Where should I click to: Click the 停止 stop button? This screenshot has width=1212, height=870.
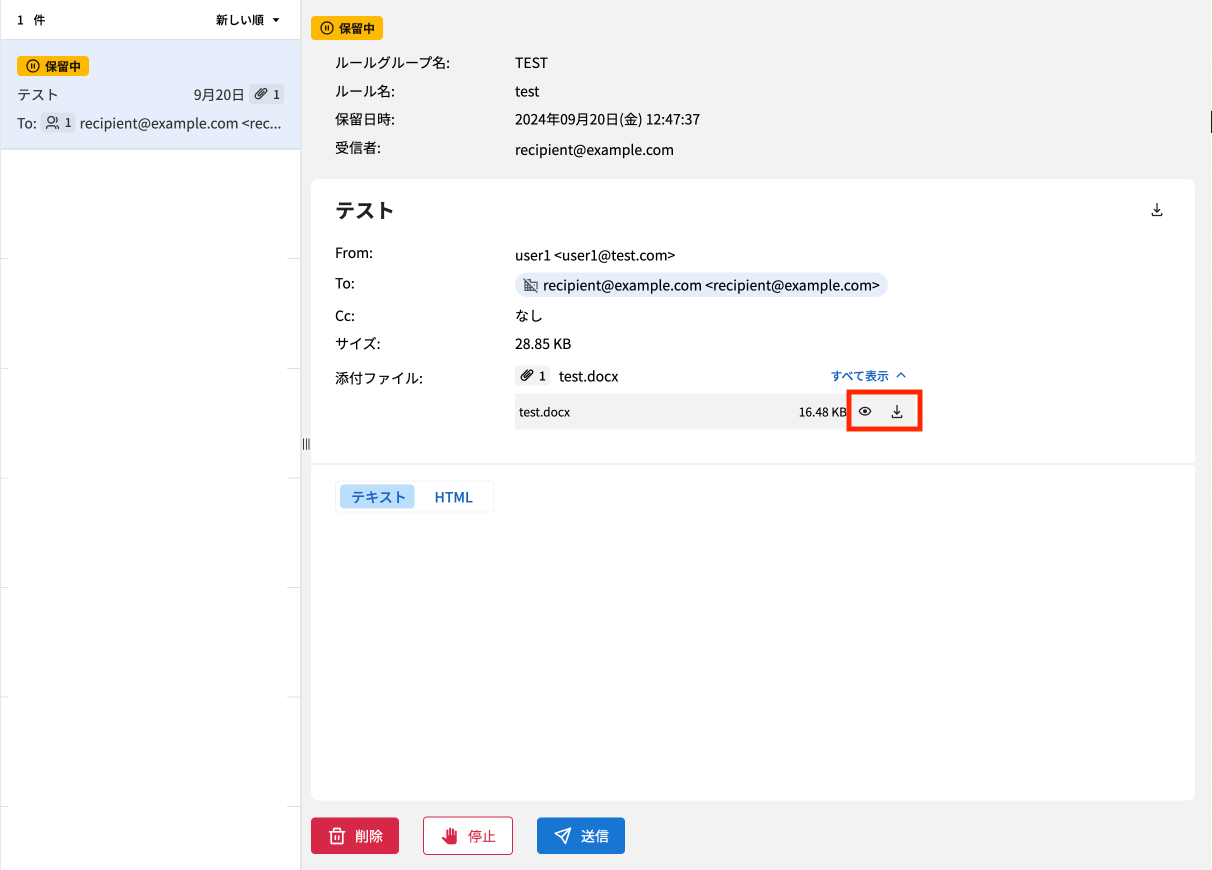(x=468, y=836)
